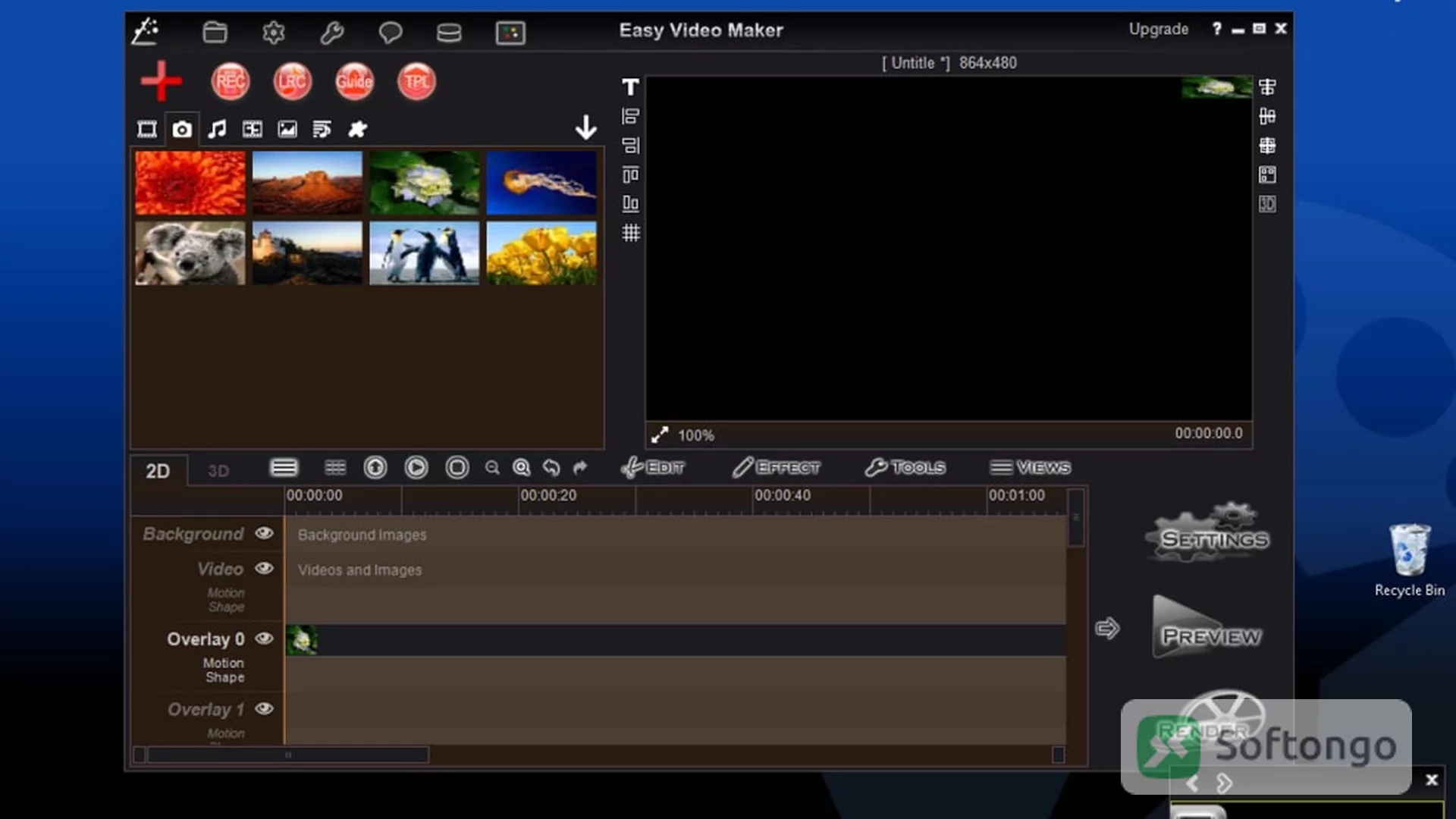This screenshot has width=1456, height=819.
Task: Click the timeline horizontal scrollbar
Action: 288,755
